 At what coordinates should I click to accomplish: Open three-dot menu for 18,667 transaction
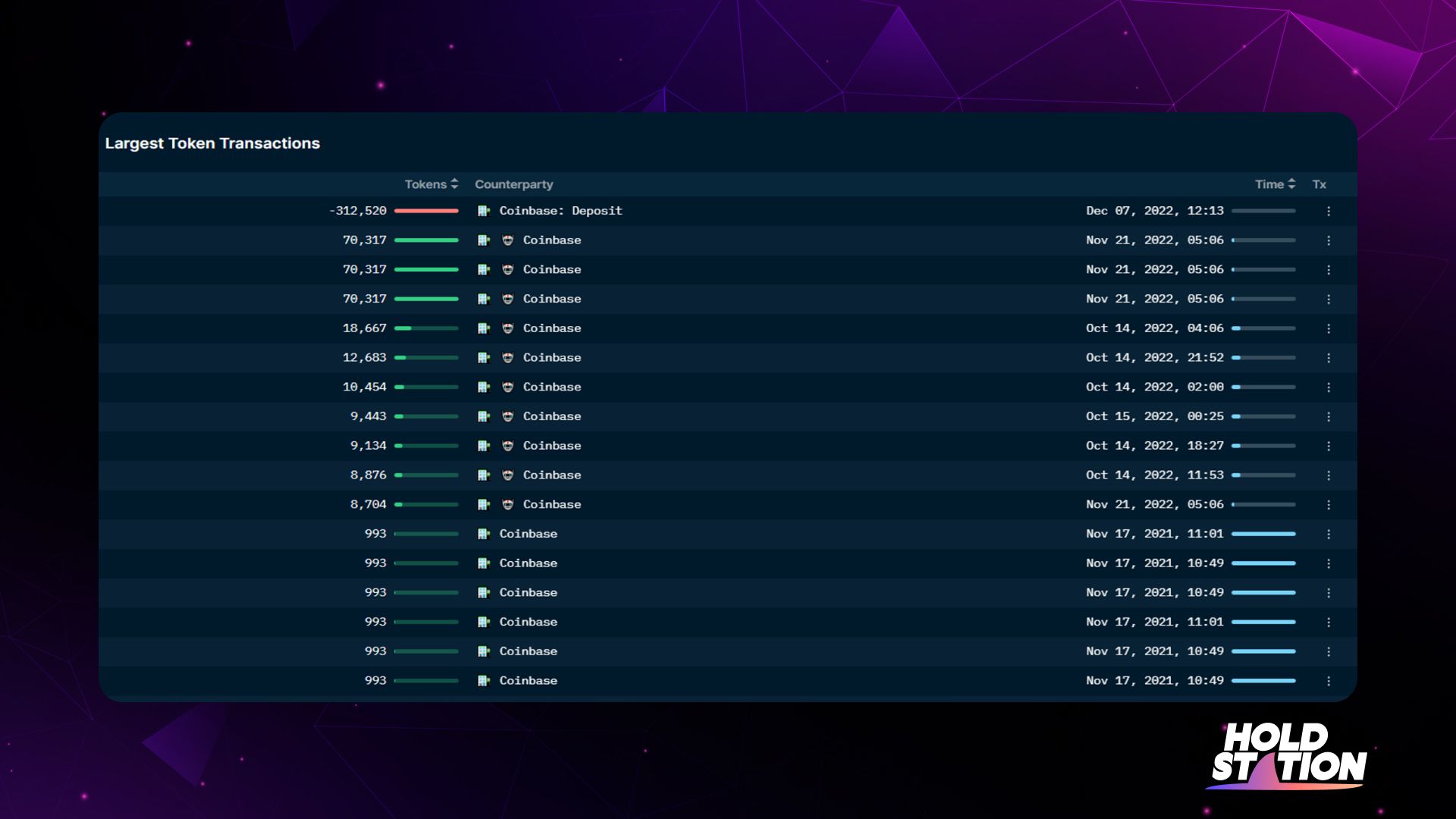1329,329
